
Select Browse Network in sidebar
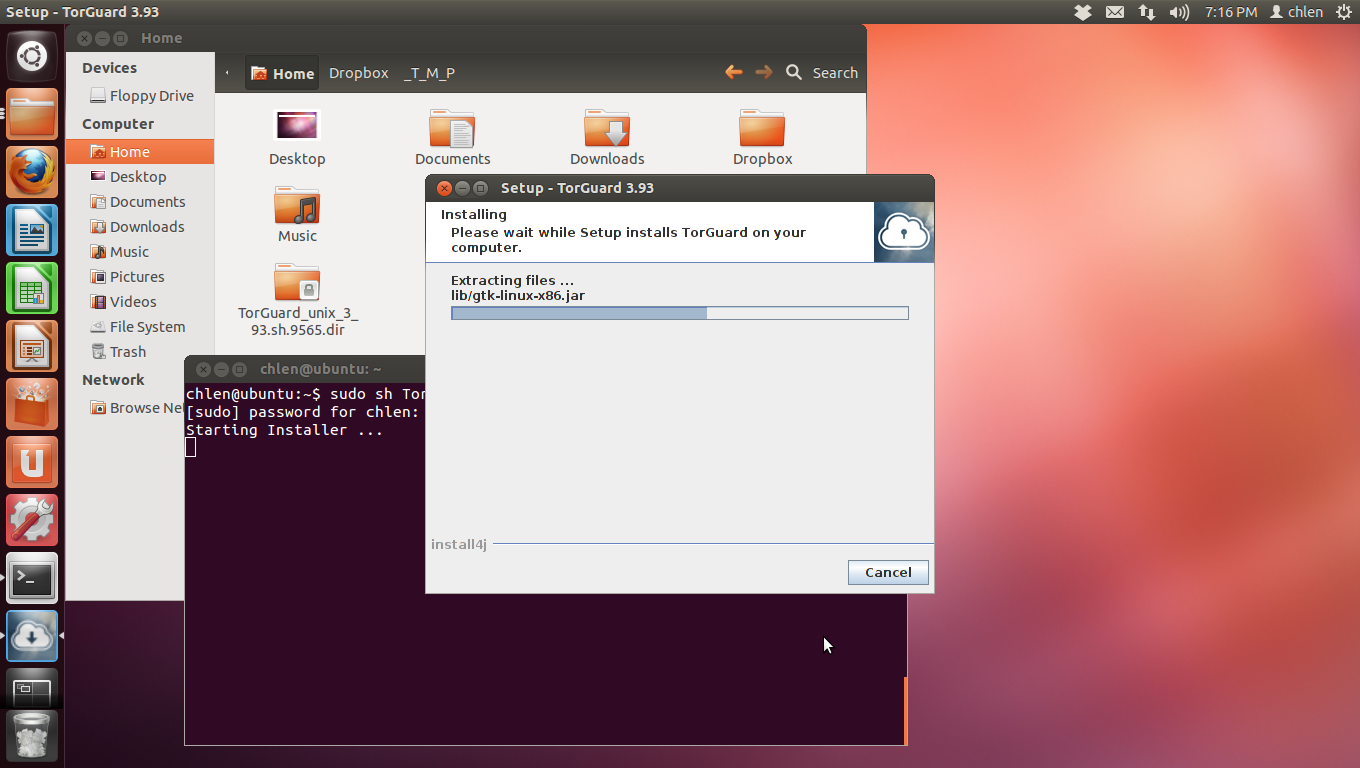click(x=135, y=408)
